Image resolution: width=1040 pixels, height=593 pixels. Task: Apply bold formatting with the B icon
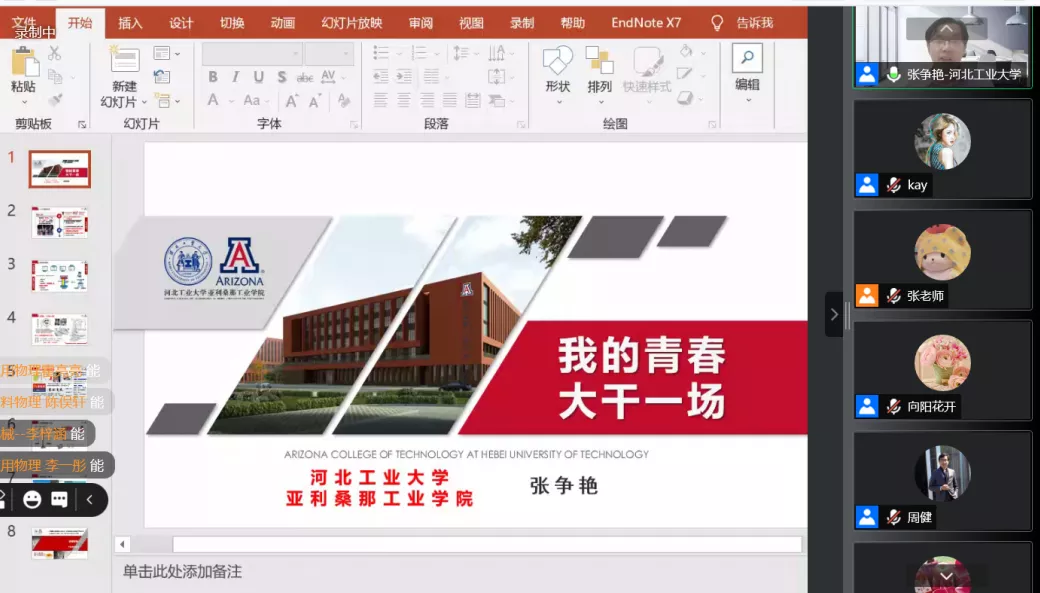pyautogui.click(x=214, y=77)
